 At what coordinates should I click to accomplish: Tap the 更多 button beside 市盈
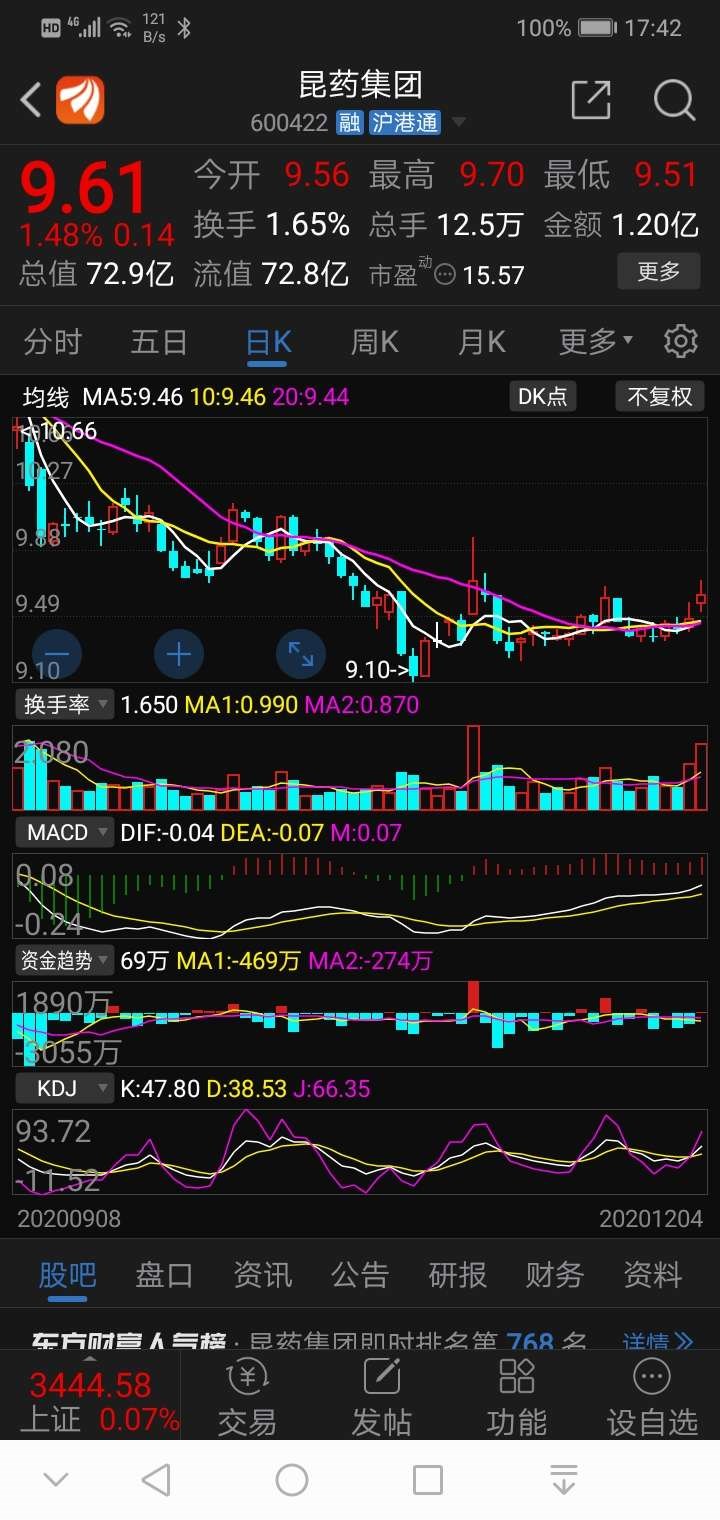658,271
